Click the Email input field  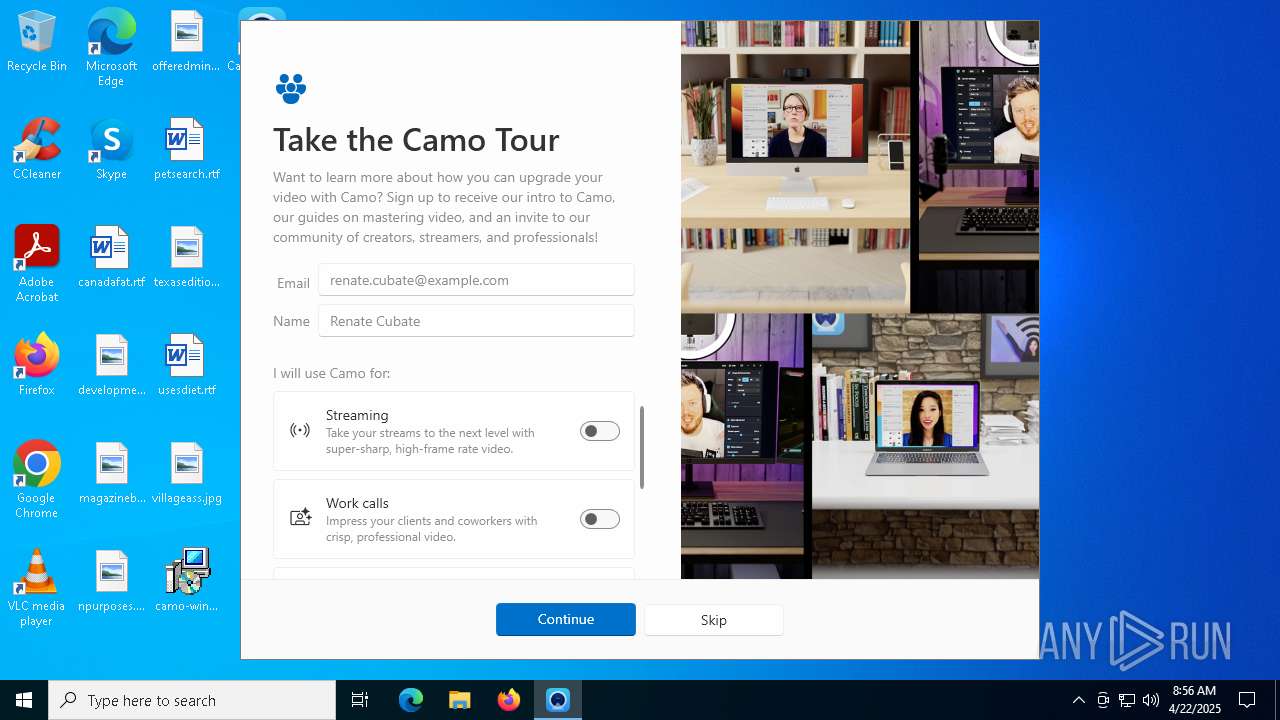pyautogui.click(x=476, y=280)
